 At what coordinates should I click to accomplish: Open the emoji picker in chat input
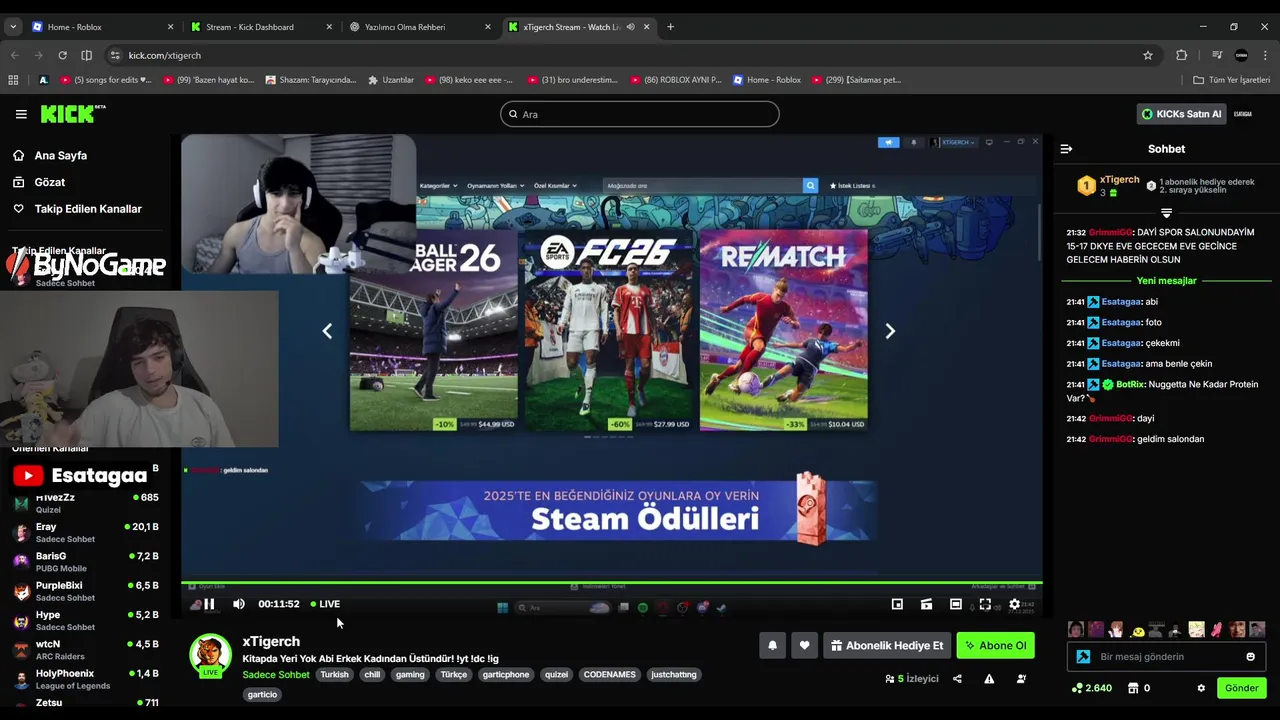[x=1250, y=657]
